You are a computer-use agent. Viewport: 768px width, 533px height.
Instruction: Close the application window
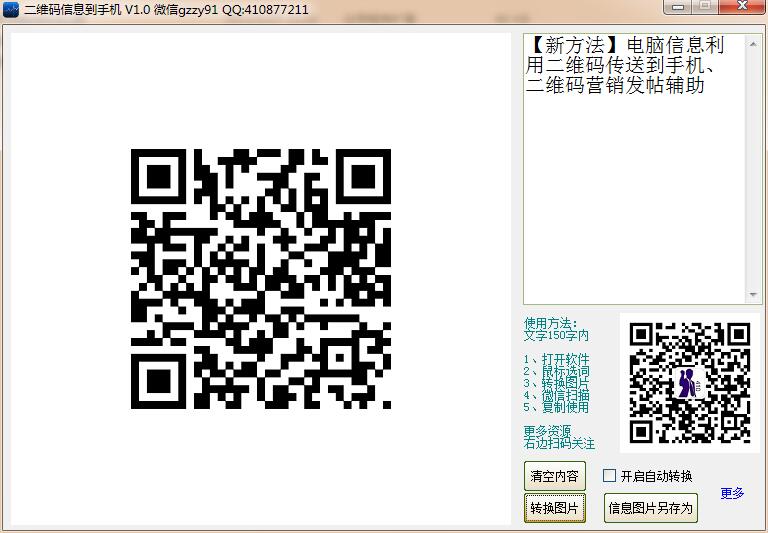tap(743, 7)
